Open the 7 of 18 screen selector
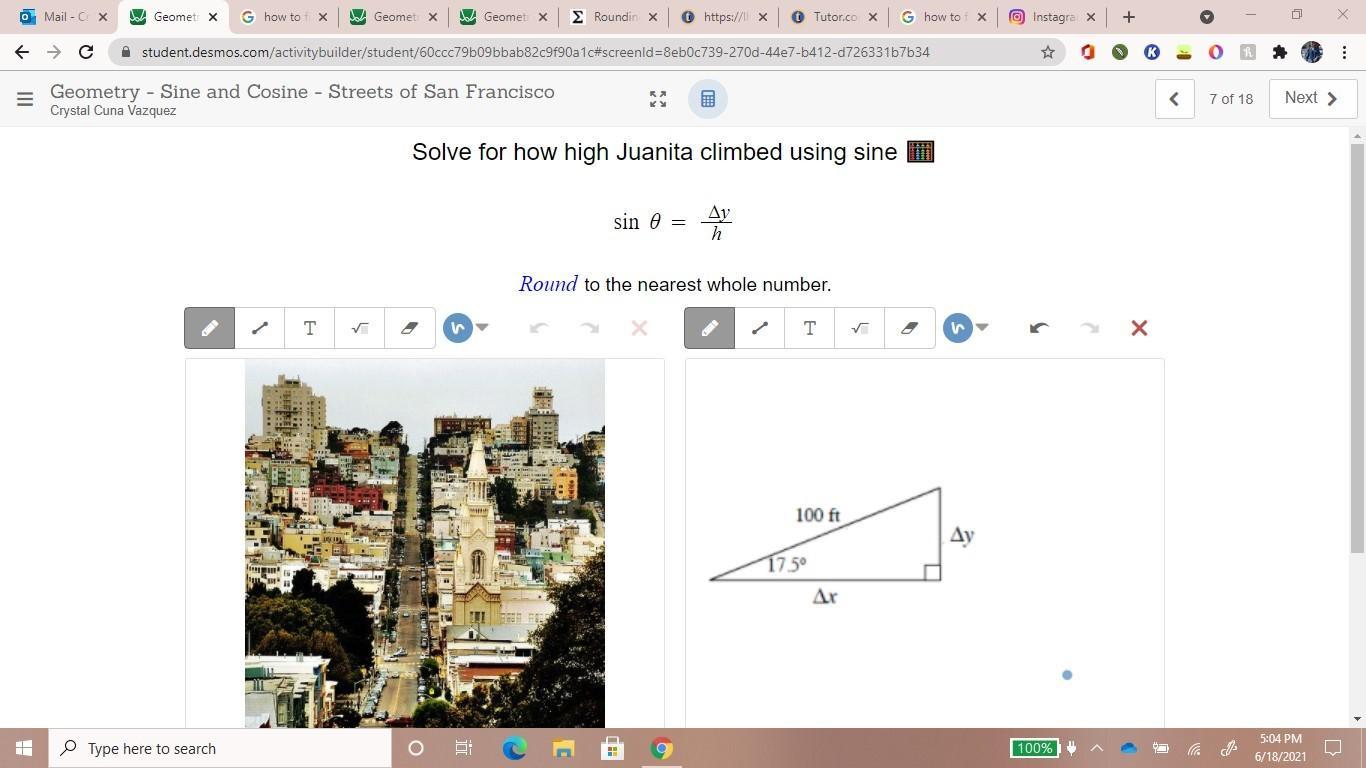The width and height of the screenshot is (1366, 768). coord(1230,99)
